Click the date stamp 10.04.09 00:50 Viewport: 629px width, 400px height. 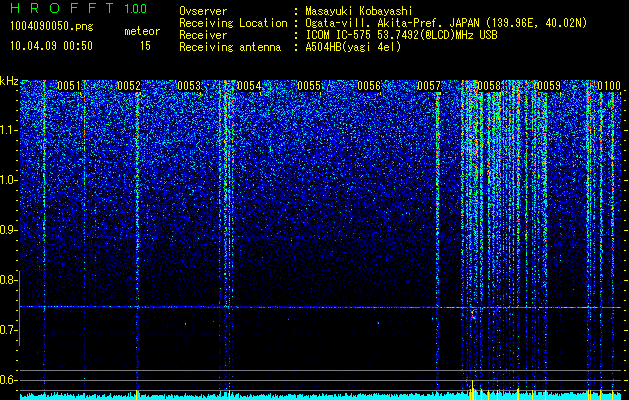[51, 46]
